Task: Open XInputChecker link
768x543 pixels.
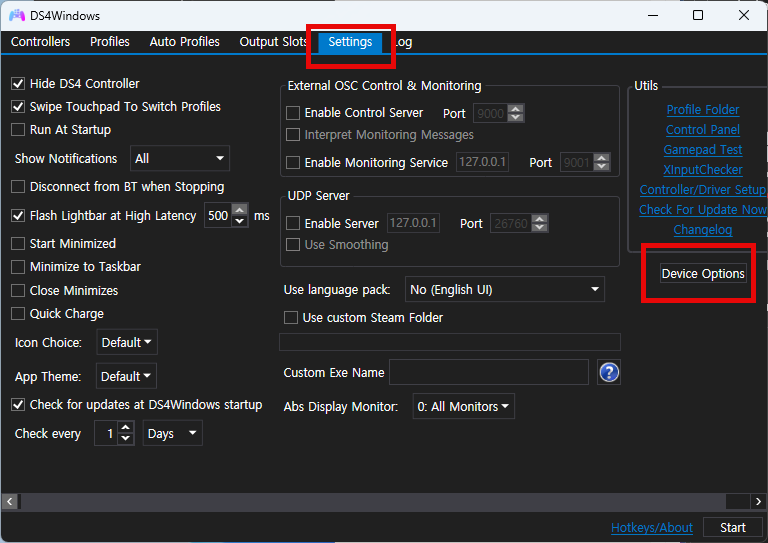Action: 703,170
